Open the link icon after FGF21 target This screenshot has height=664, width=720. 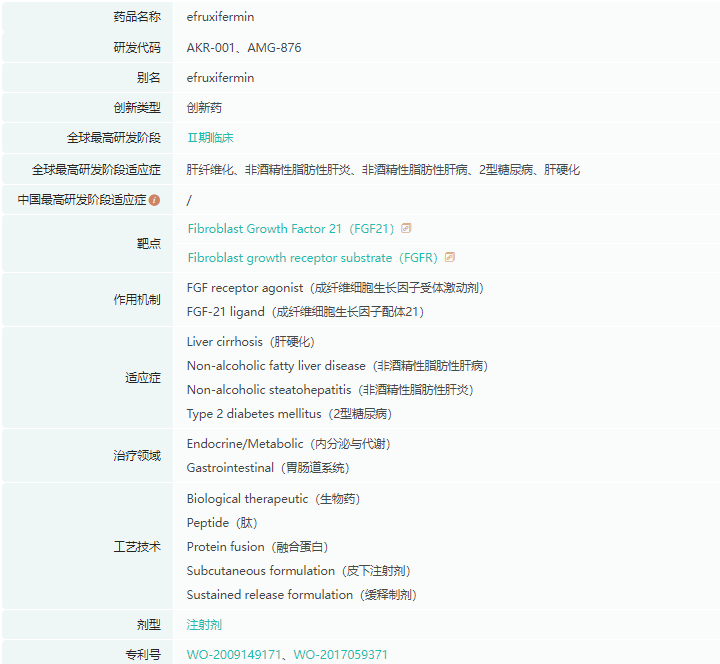[x=406, y=228]
